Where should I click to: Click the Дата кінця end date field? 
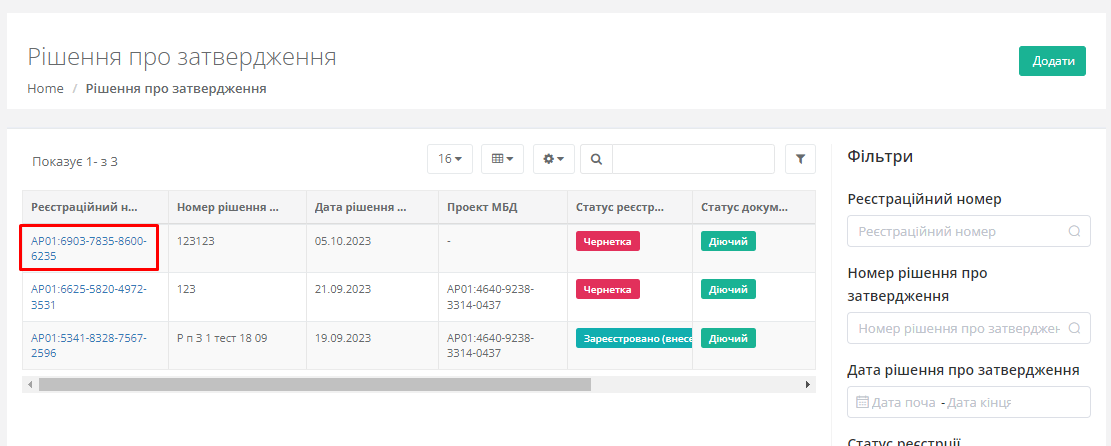(980, 402)
